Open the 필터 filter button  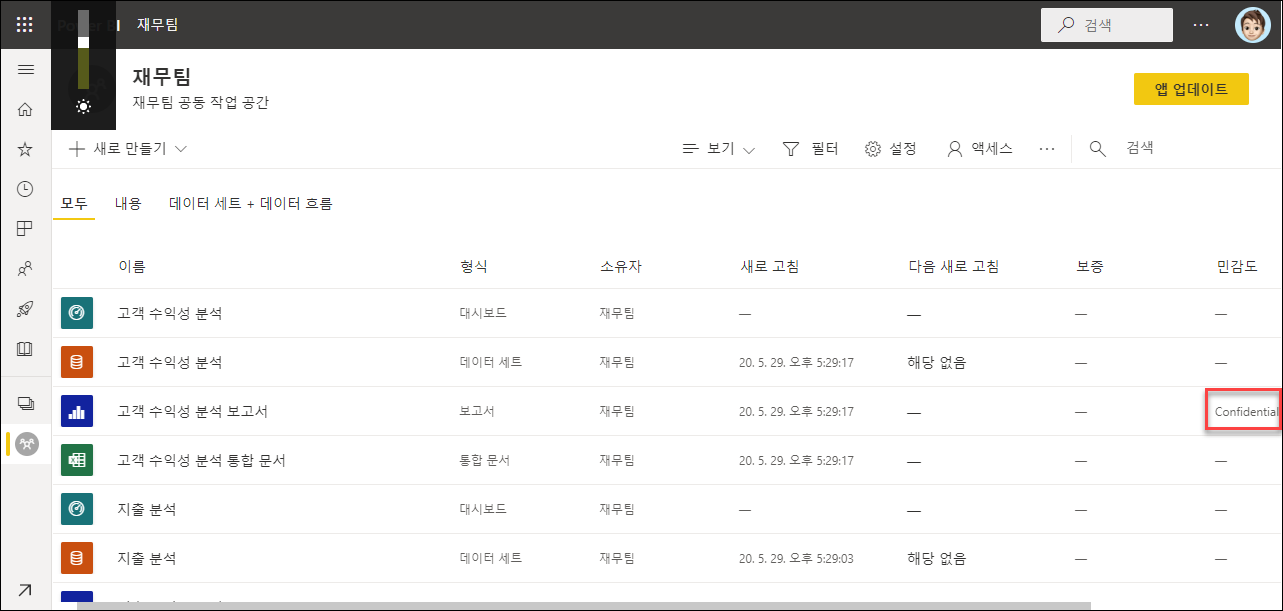(810, 148)
